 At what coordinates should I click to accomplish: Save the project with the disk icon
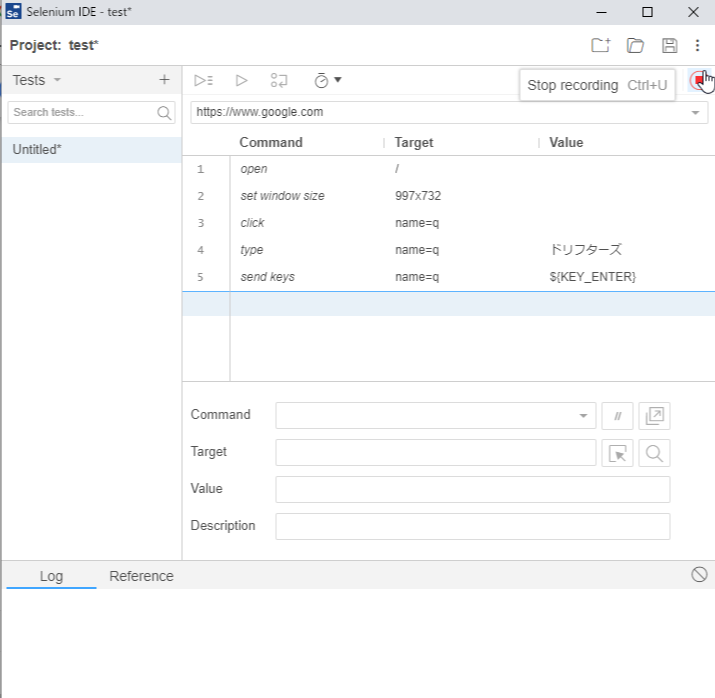pos(670,46)
